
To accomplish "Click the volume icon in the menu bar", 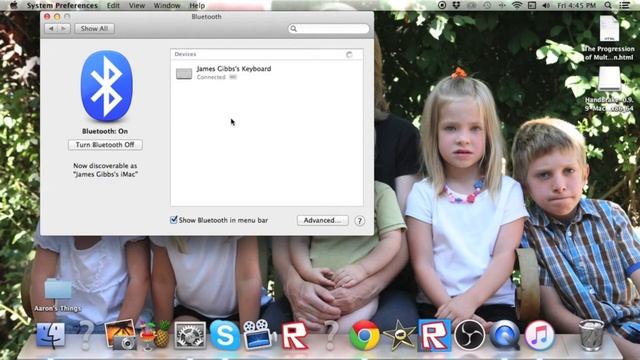I will 547,5.
